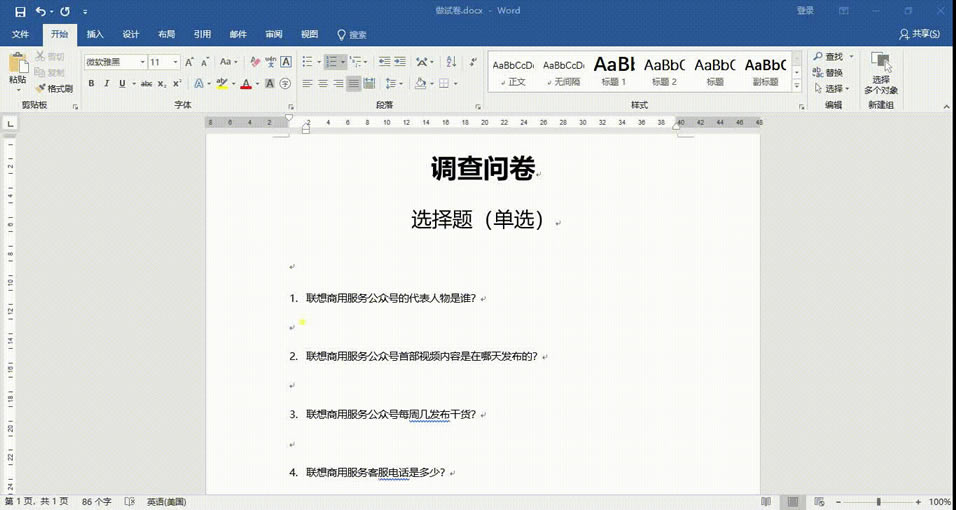This screenshot has height=510, width=956.
Task: Click the Save icon in quick access toolbar
Action: click(x=20, y=12)
